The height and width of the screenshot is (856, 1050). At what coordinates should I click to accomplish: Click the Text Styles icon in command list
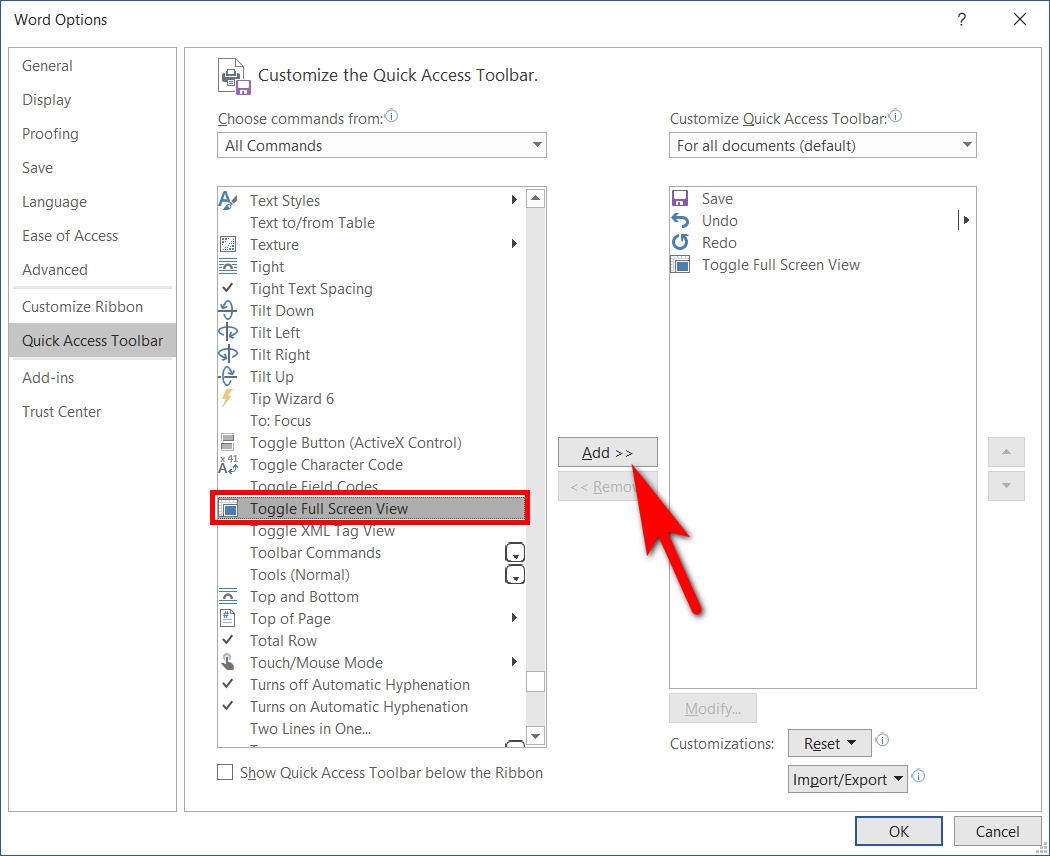coord(228,200)
